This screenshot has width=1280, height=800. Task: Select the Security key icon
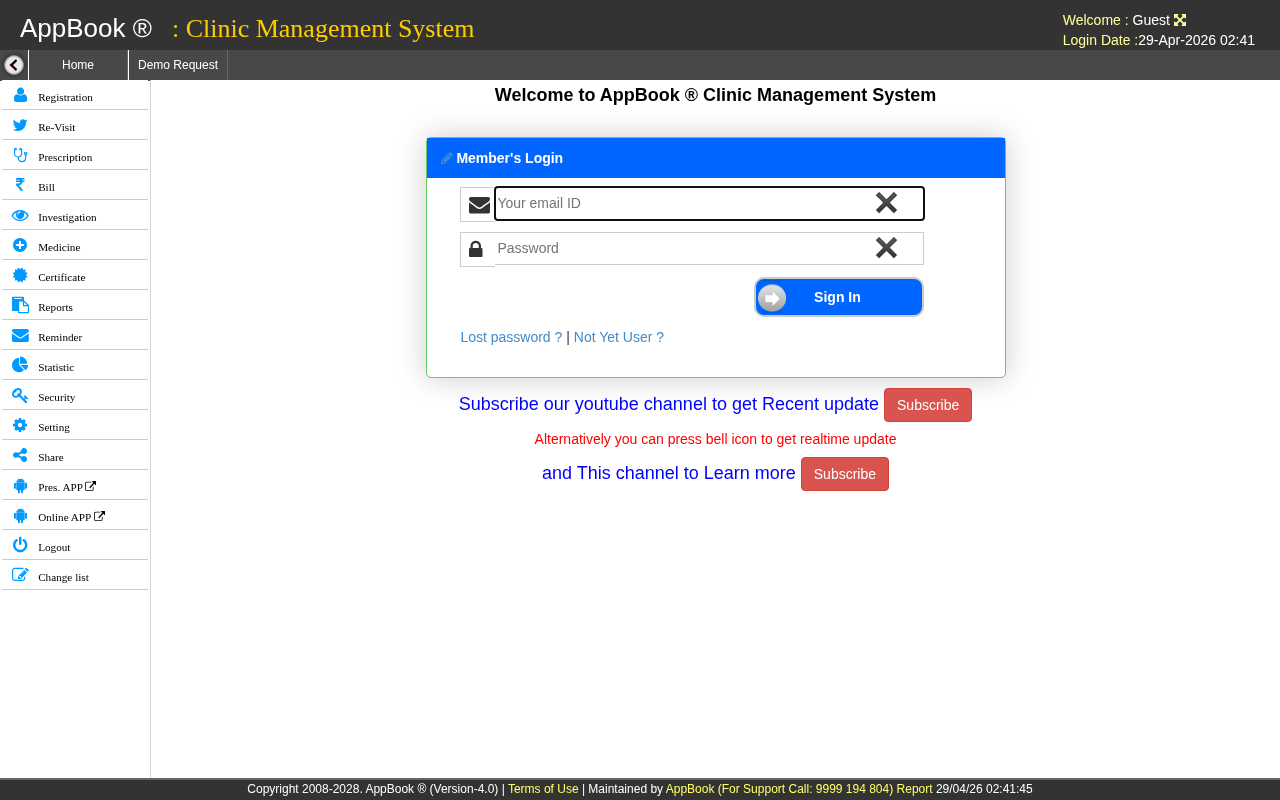coord(20,395)
